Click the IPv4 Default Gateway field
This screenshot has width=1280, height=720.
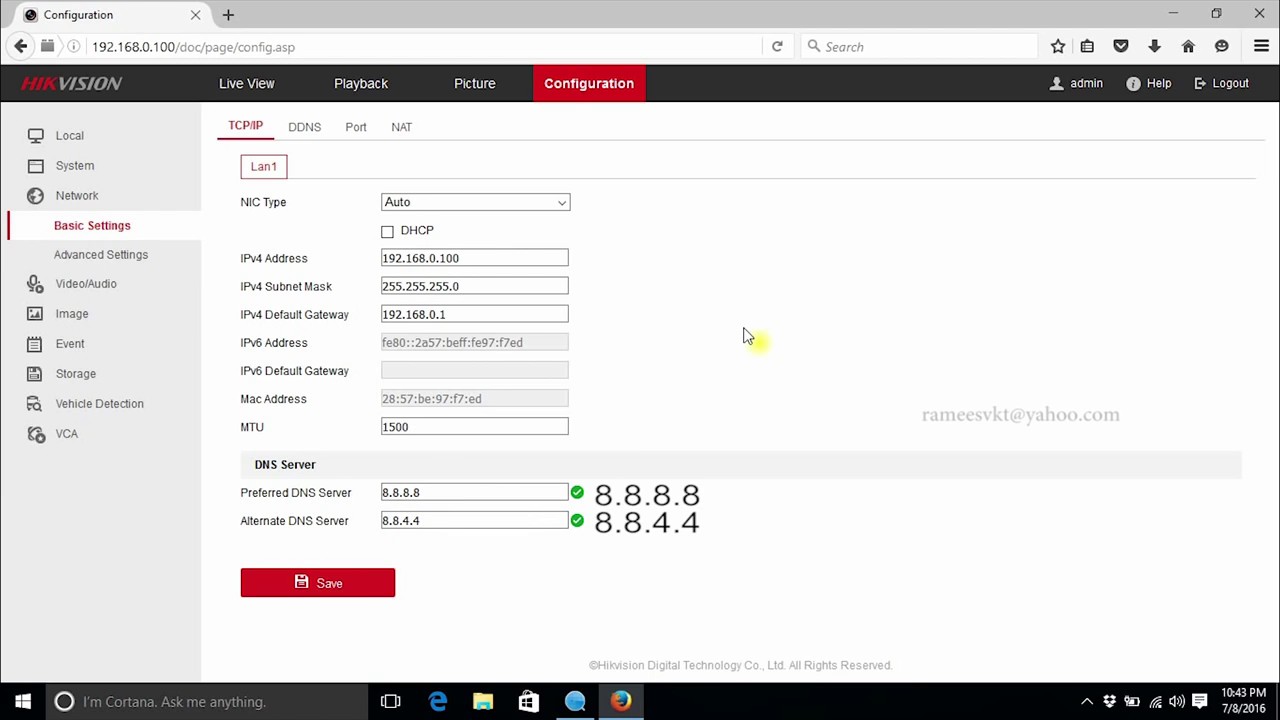(474, 314)
